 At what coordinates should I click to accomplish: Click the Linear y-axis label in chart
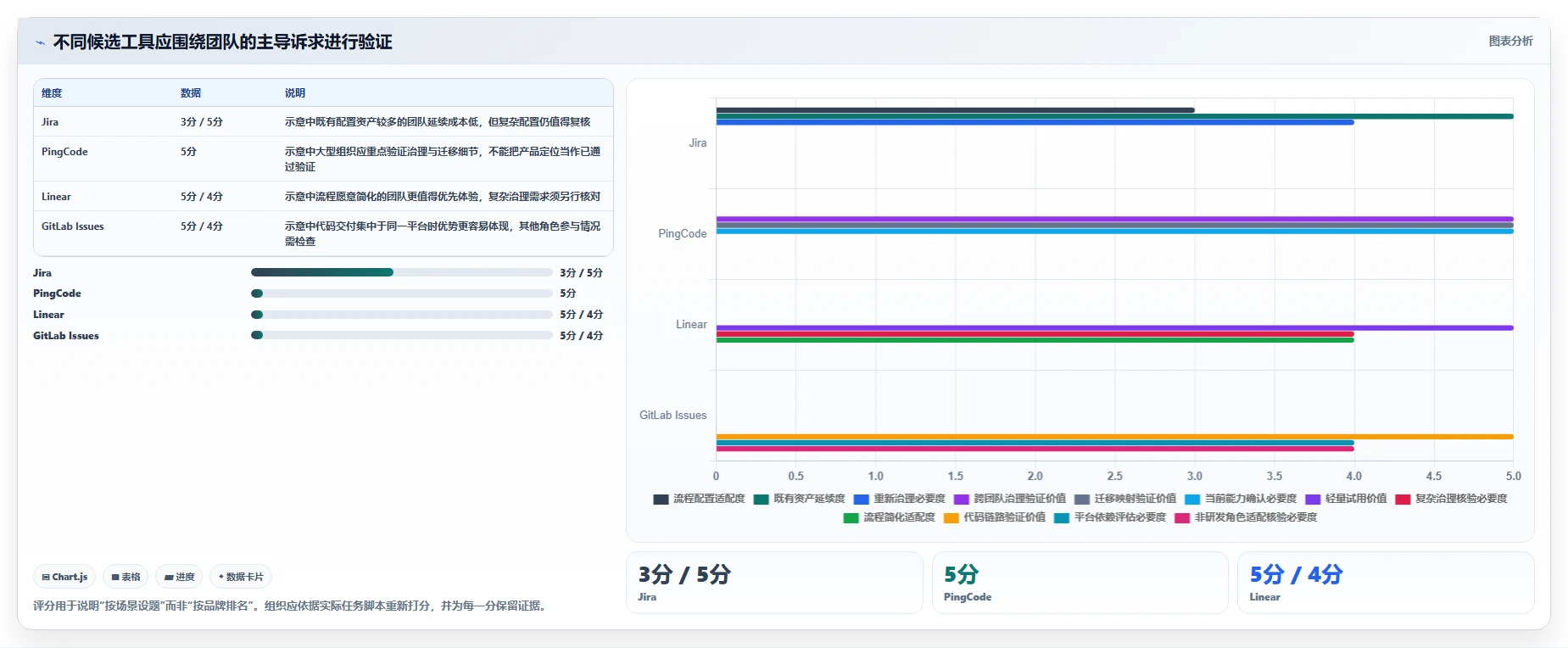click(691, 325)
